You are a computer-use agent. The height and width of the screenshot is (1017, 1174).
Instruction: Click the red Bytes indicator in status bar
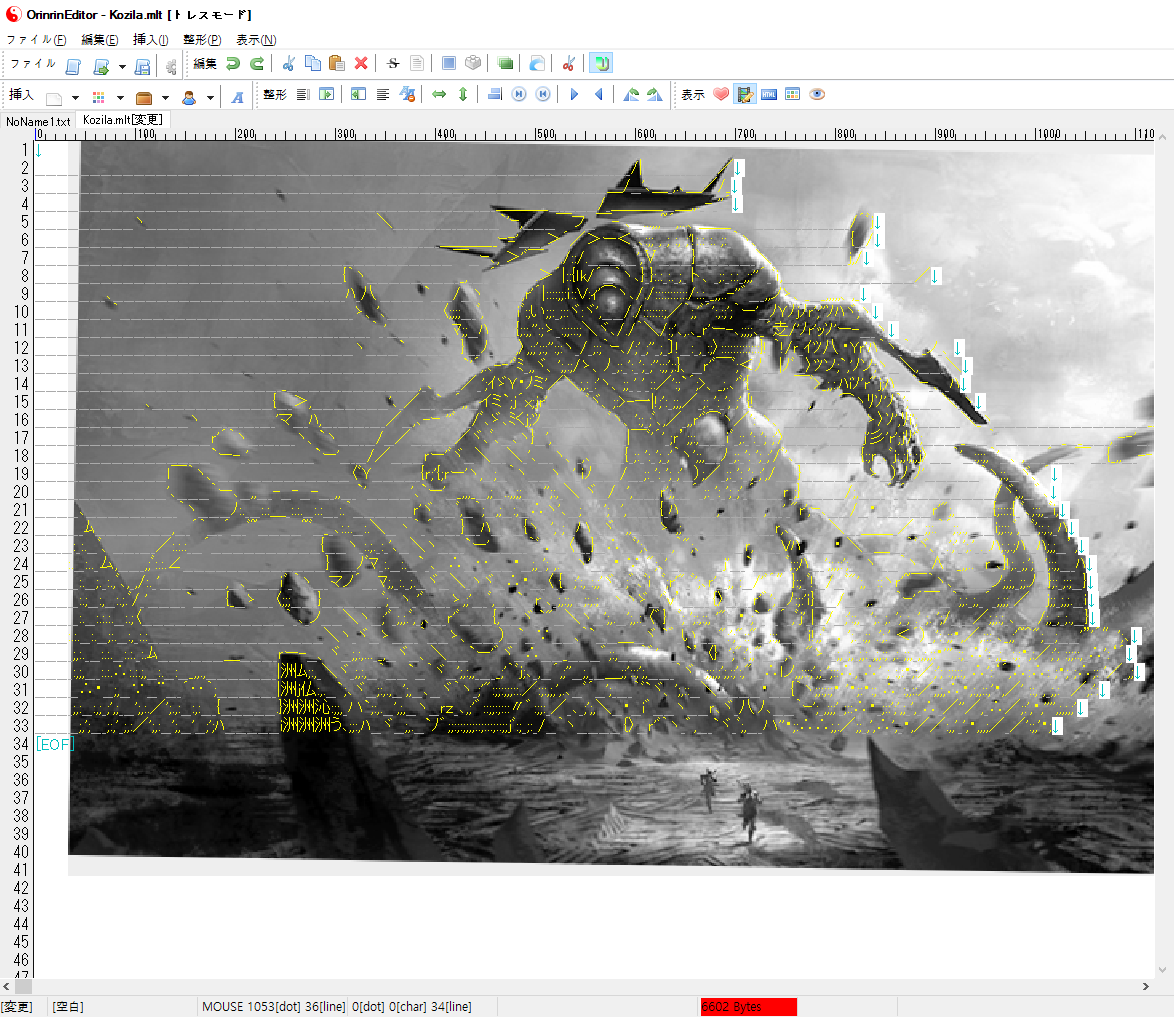point(748,1006)
